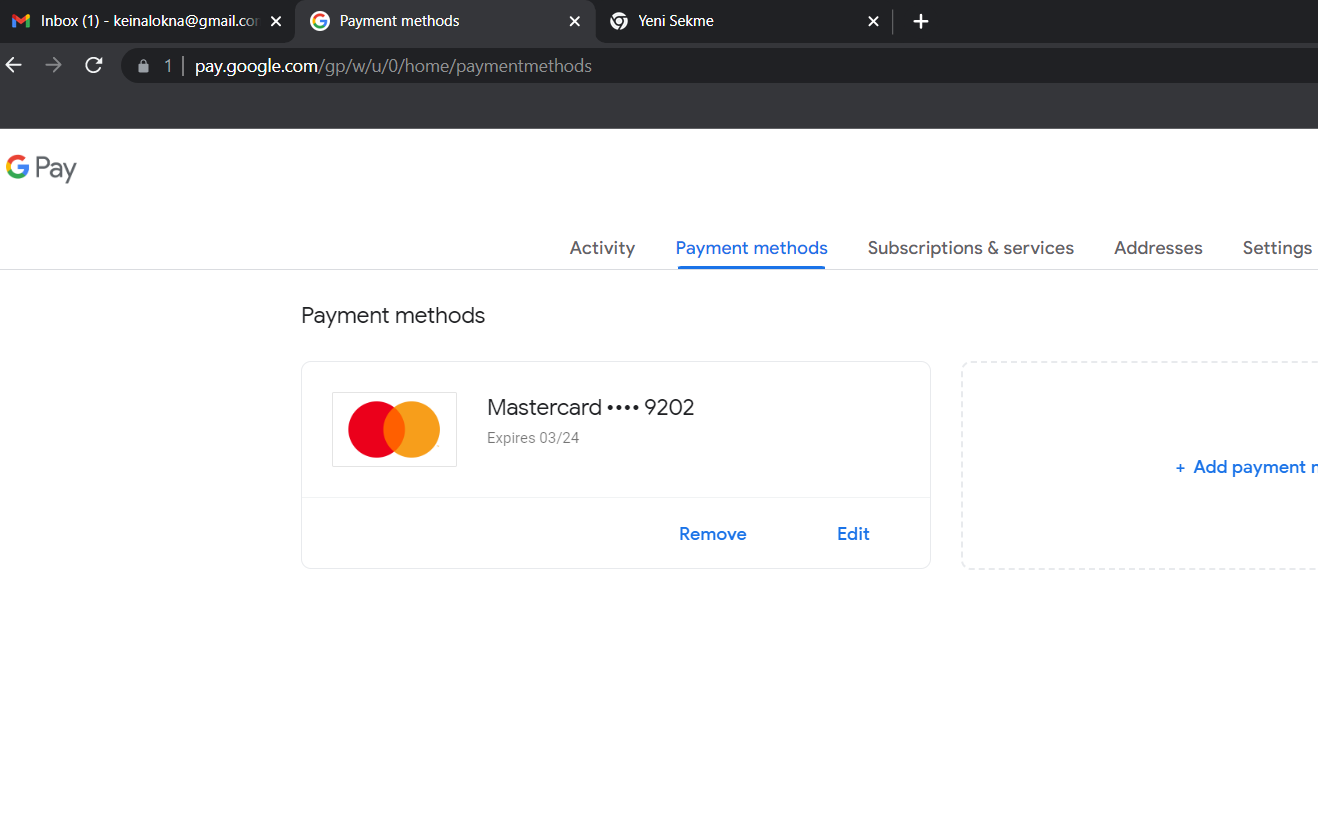Close the Gmail Inbox tab
The image size is (1318, 836).
point(276,21)
